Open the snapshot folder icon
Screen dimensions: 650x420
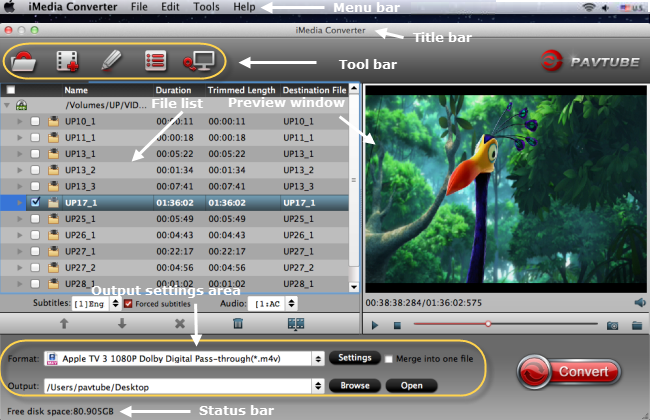click(x=637, y=325)
